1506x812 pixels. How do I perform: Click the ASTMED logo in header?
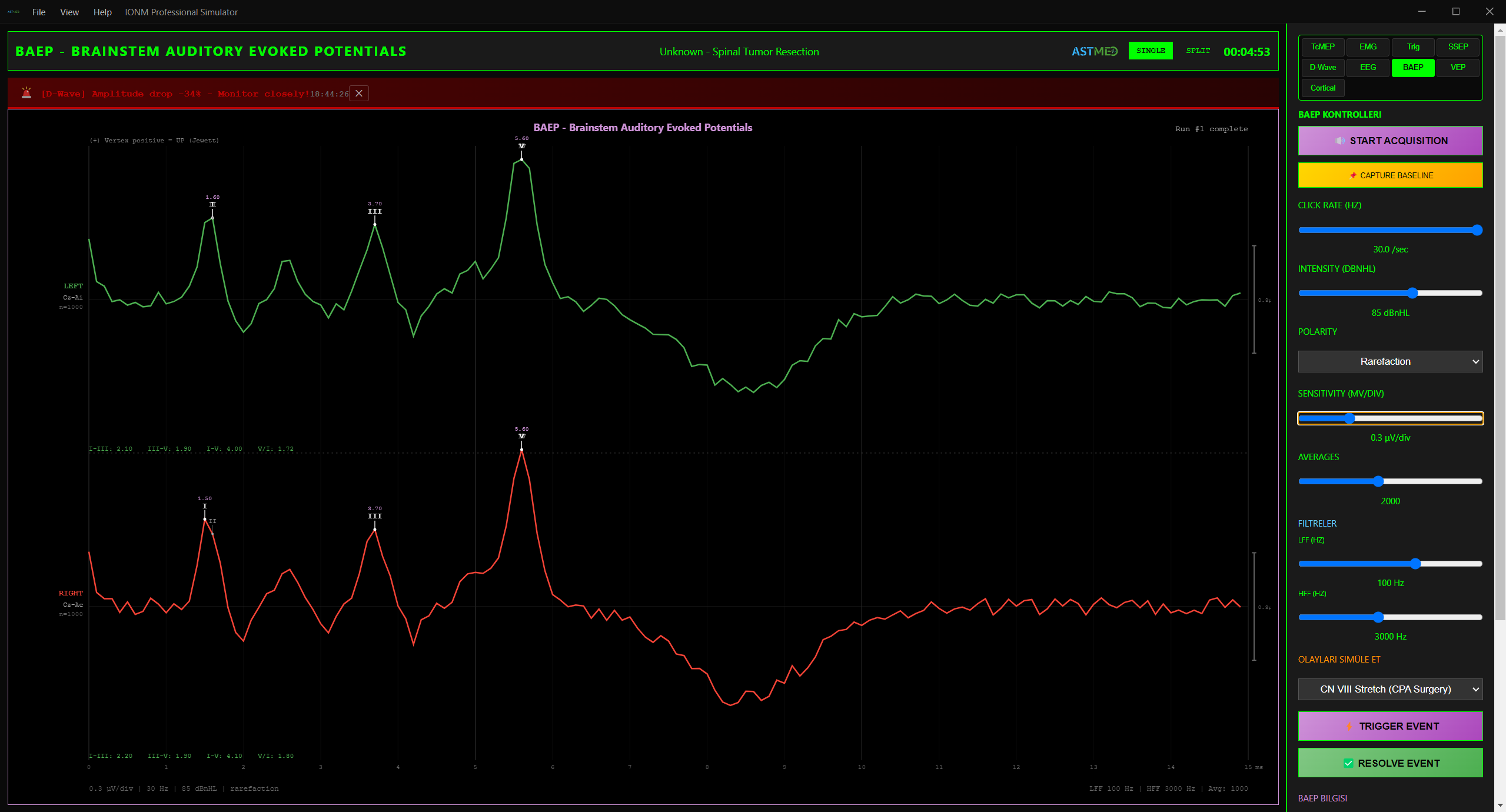1094,51
